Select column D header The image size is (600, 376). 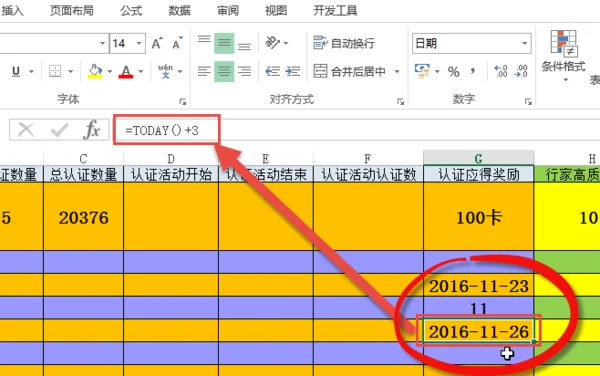(171, 158)
